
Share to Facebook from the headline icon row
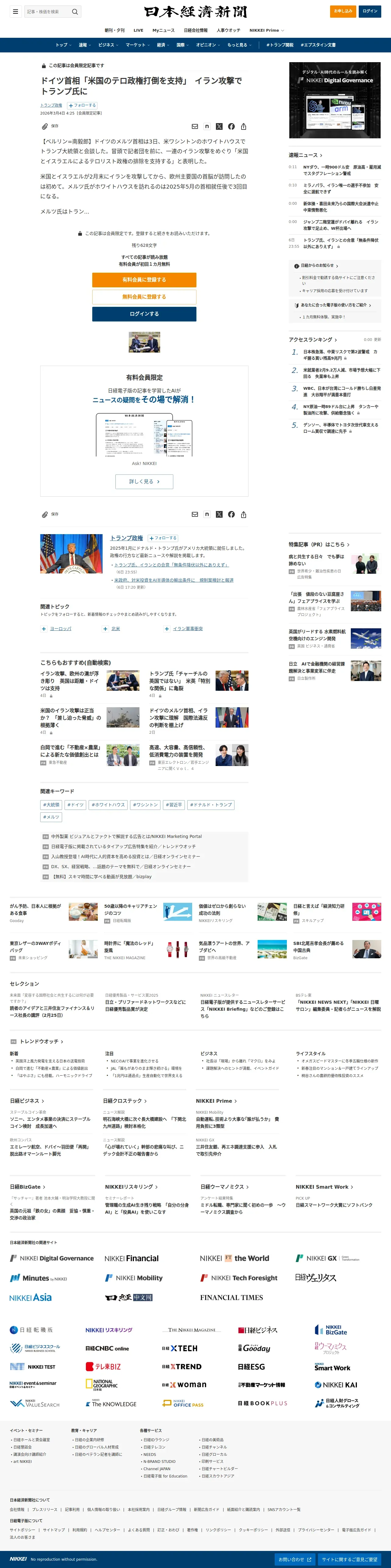(x=231, y=127)
